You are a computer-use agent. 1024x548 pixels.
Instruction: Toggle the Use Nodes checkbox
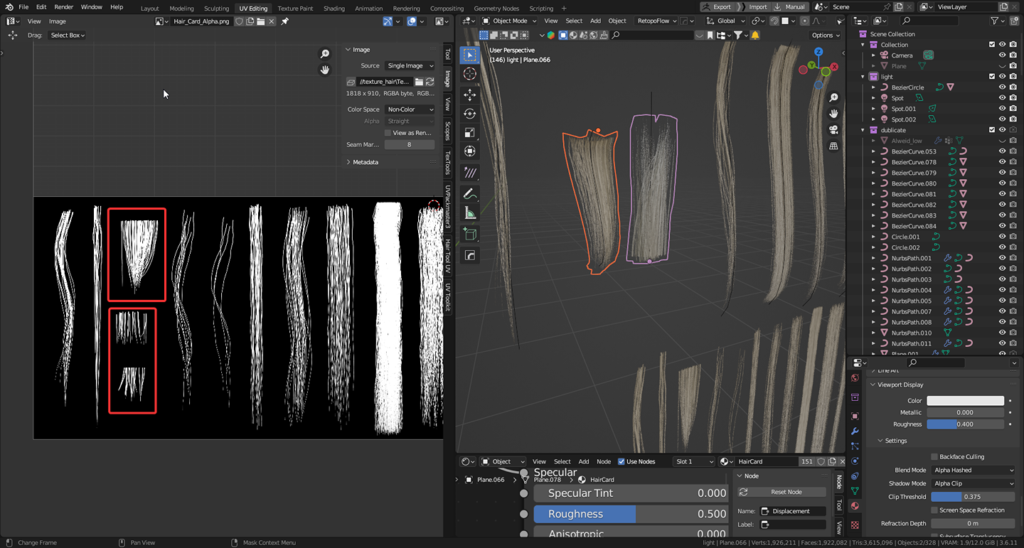pos(621,462)
